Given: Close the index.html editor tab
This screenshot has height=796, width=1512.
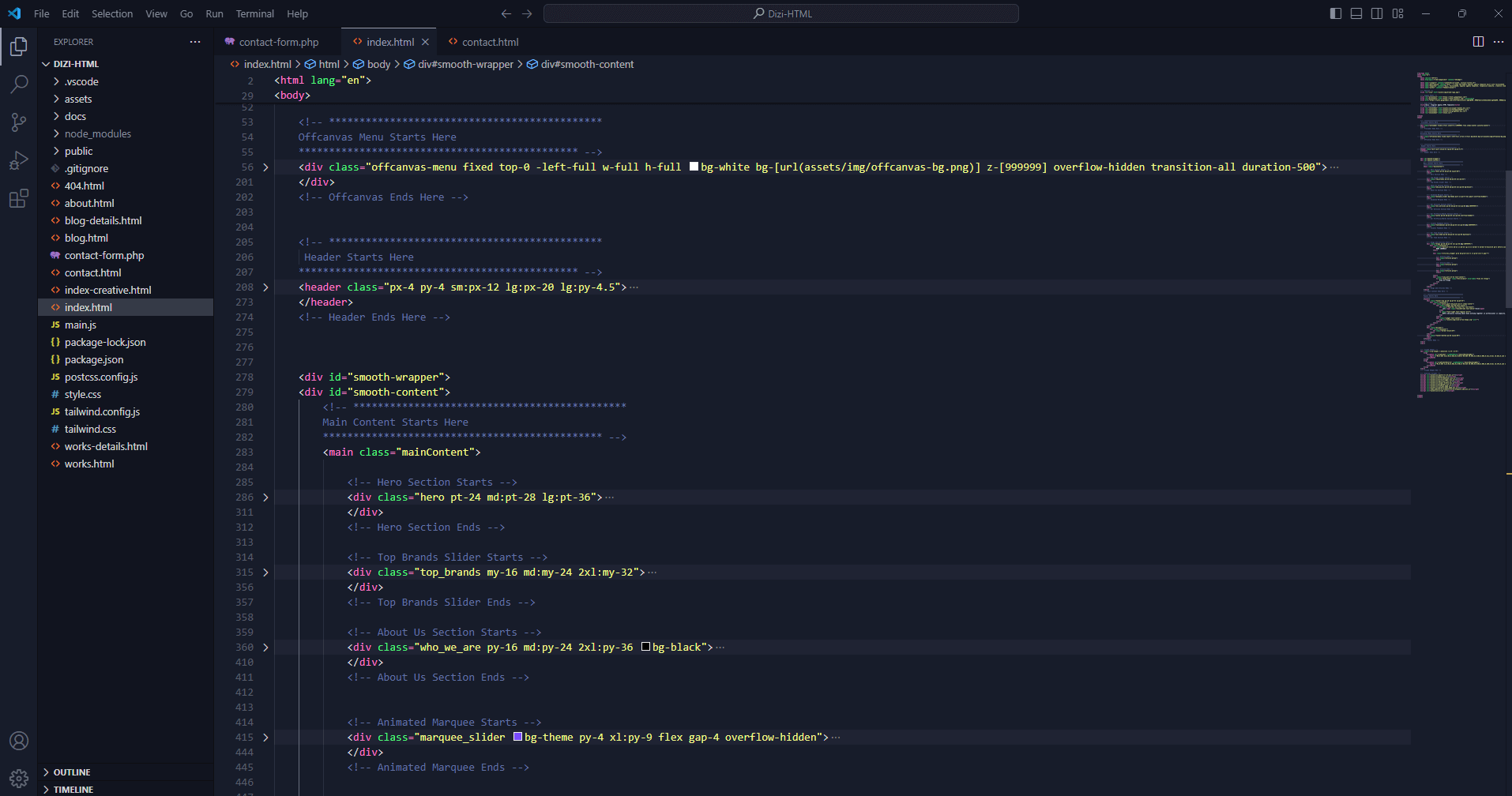Looking at the screenshot, I should click(425, 42).
